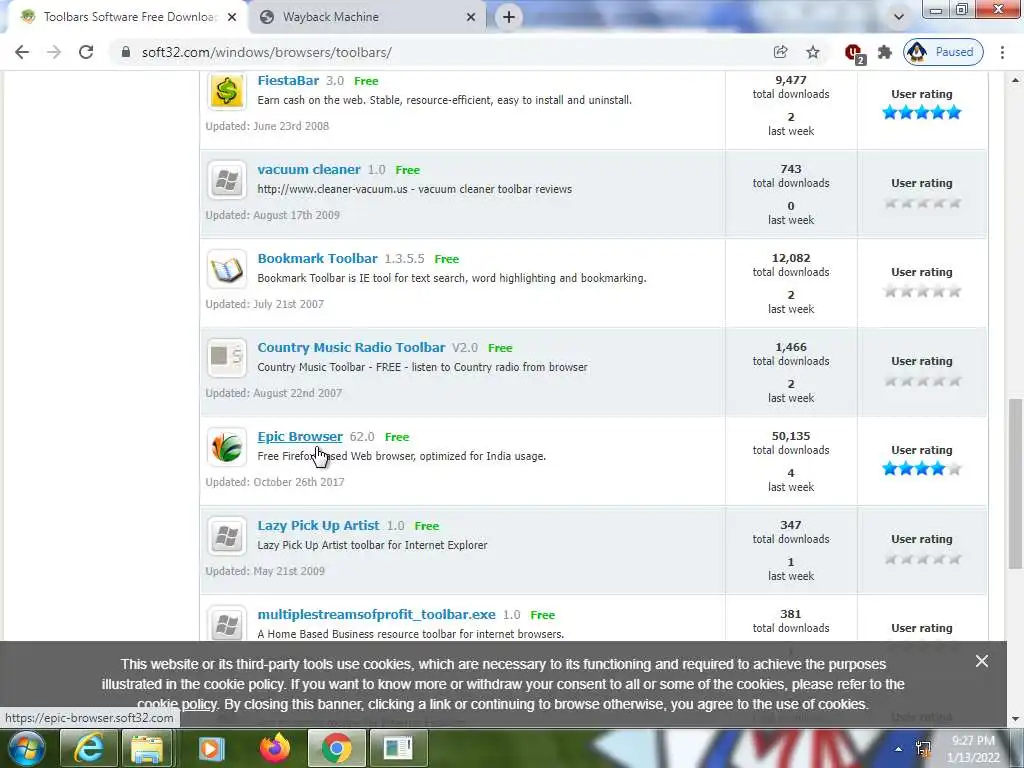Open the Lazy Pick Up Artist link
This screenshot has height=768, width=1024.
pos(318,526)
